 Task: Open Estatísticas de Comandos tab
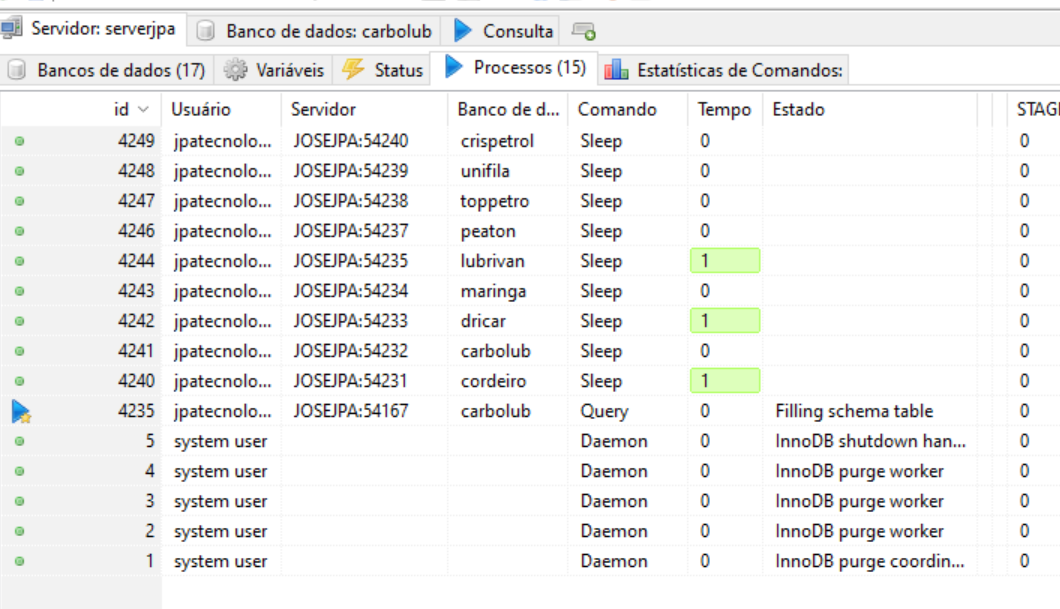click(723, 70)
